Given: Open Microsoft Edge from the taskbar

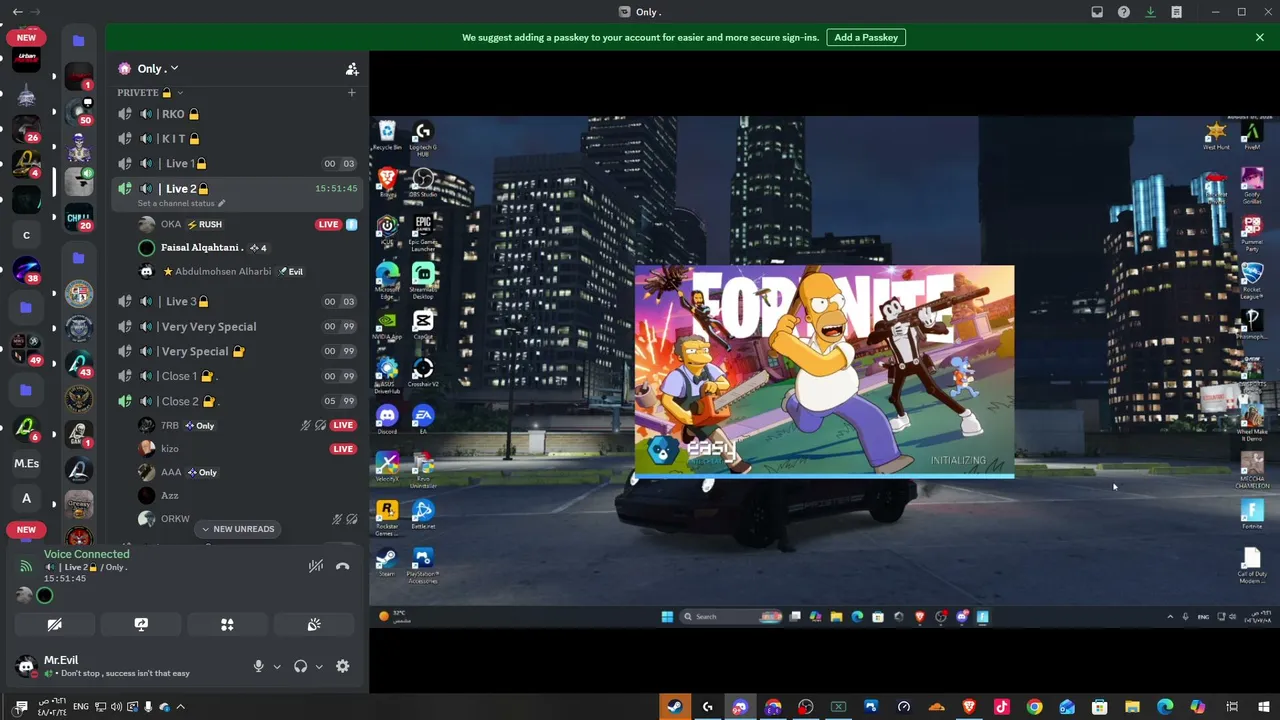Looking at the screenshot, I should (1165, 707).
